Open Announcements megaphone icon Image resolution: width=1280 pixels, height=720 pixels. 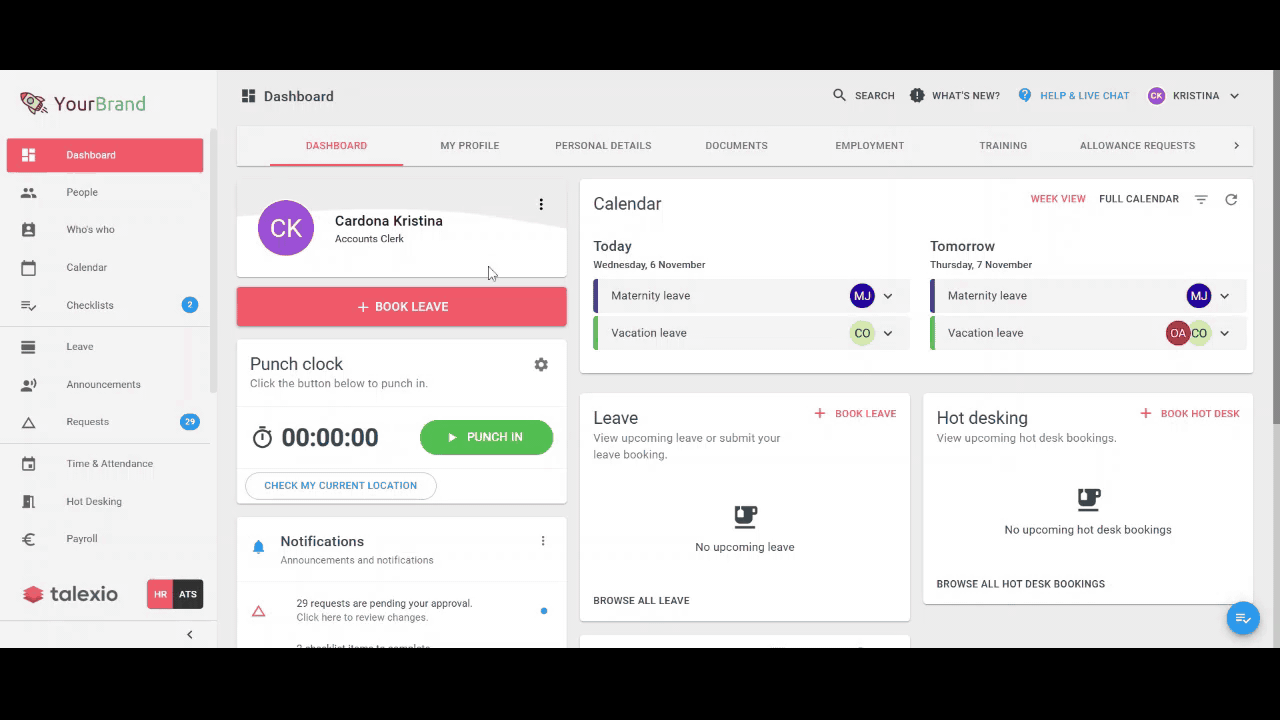(28, 384)
